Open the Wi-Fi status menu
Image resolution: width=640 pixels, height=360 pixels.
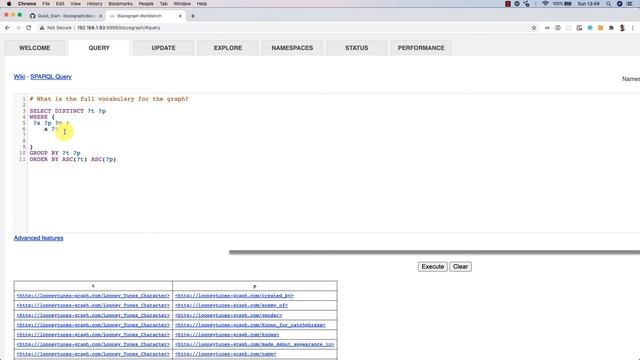pyautogui.click(x=545, y=4)
